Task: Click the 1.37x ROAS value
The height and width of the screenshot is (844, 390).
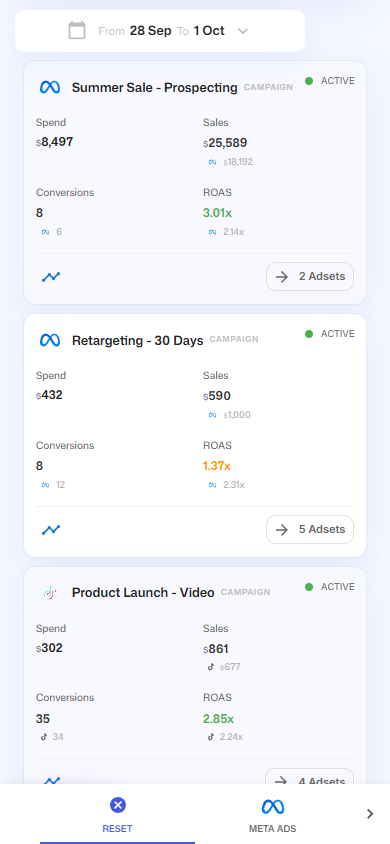Action: (x=217, y=466)
